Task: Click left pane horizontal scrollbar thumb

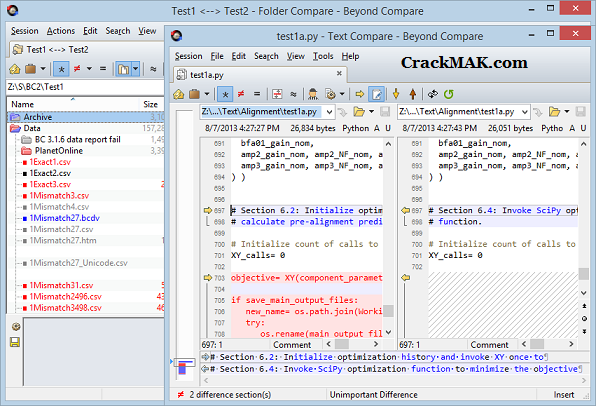Action: [342, 344]
